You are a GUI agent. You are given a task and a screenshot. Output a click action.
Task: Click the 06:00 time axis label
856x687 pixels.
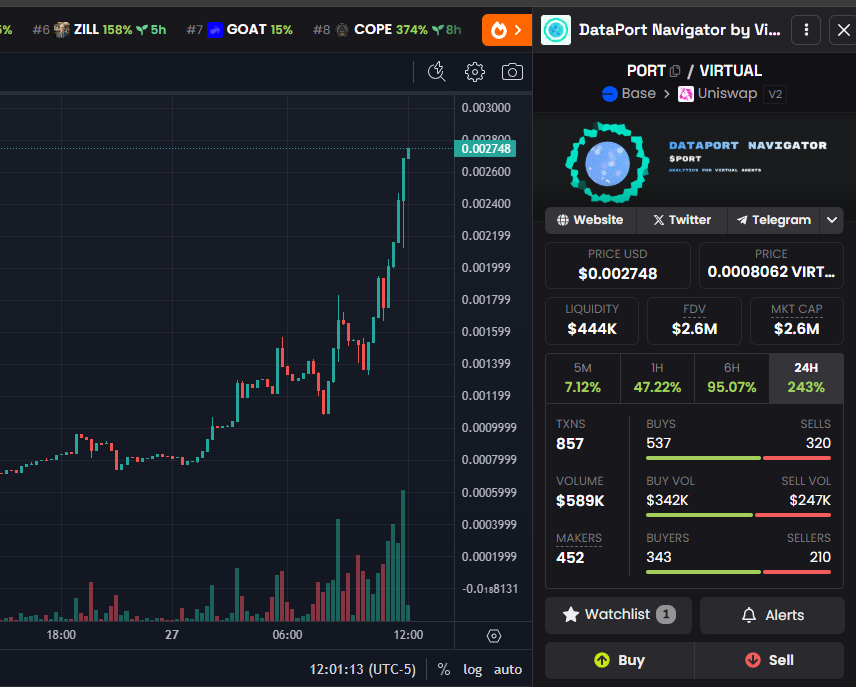tap(287, 635)
